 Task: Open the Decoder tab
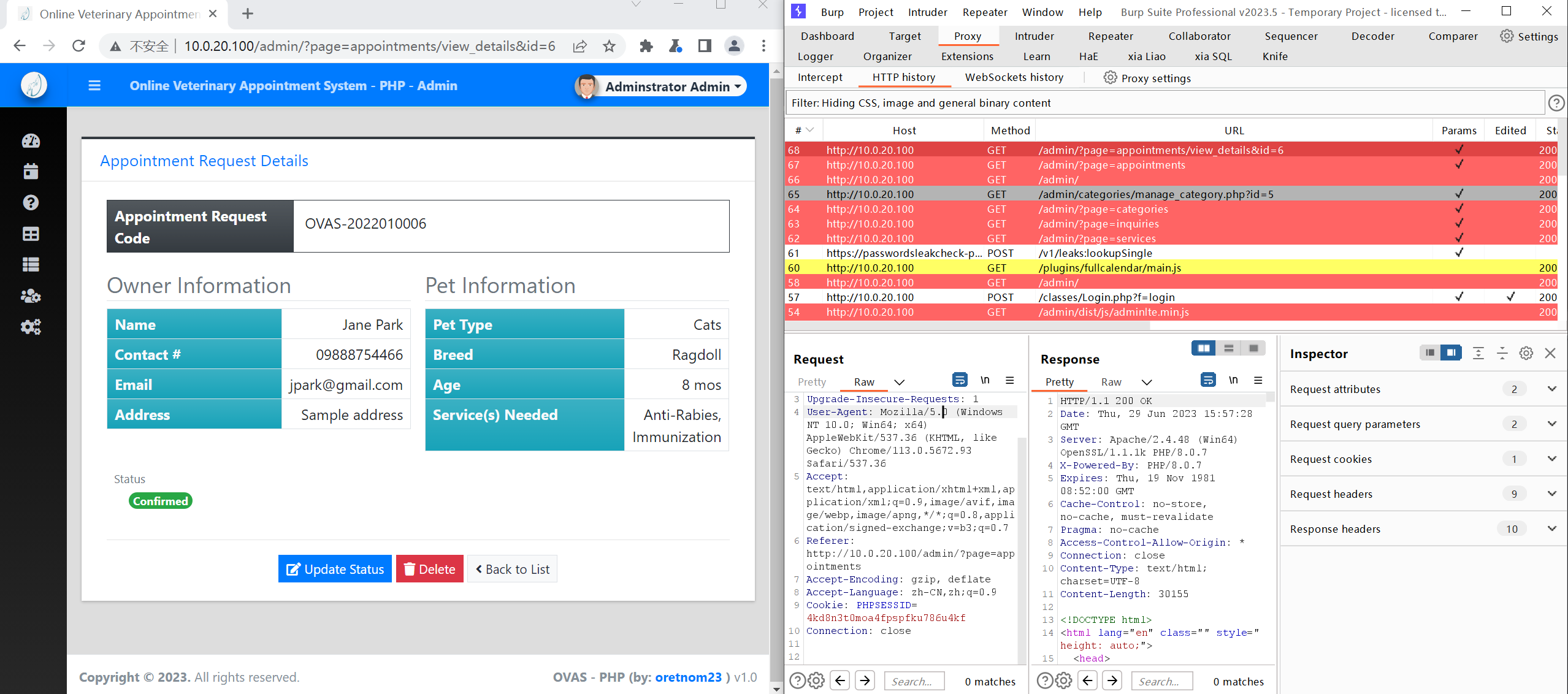click(x=1372, y=36)
